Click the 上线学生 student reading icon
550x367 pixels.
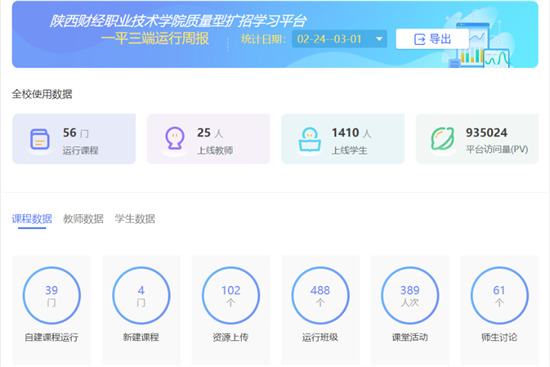(309, 139)
